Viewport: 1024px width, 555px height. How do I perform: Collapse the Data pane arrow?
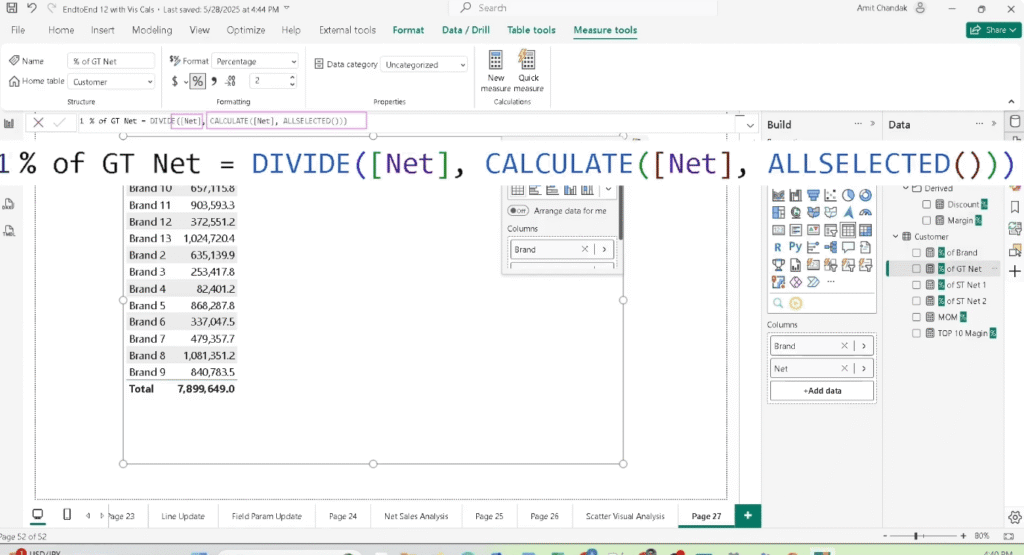click(x=994, y=124)
